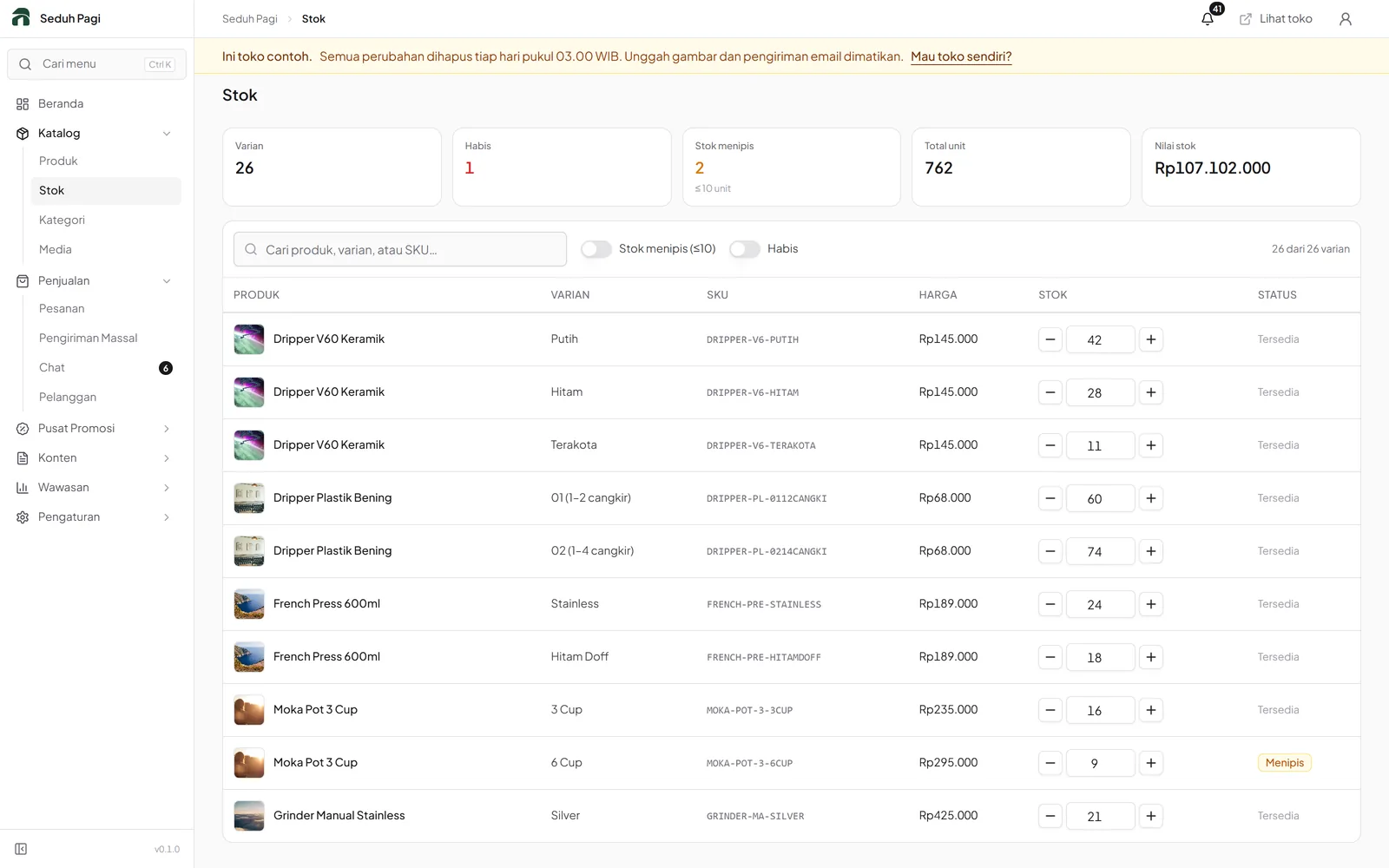The height and width of the screenshot is (868, 1389).
Task: Increase stock for Moka Pot 3 Cup variant
Action: (1151, 710)
